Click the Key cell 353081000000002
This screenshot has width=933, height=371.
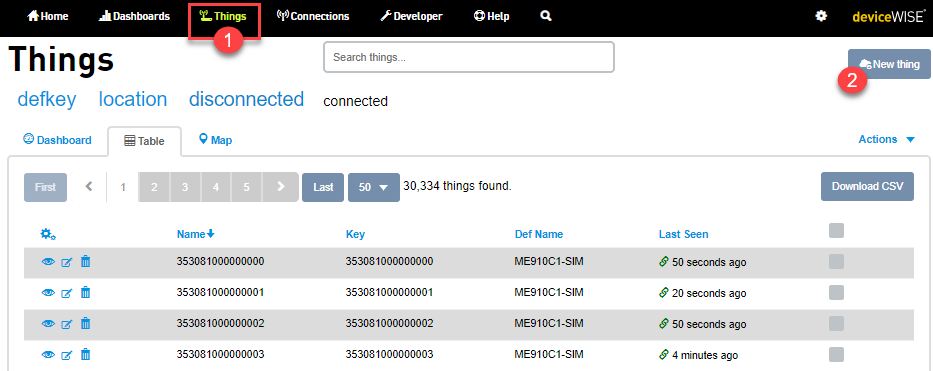389,324
